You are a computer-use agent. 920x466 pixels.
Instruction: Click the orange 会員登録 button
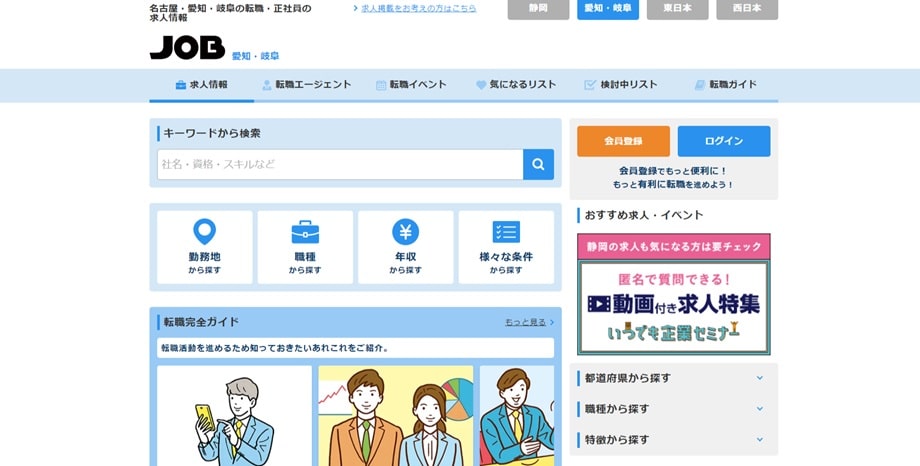pyautogui.click(x=623, y=141)
